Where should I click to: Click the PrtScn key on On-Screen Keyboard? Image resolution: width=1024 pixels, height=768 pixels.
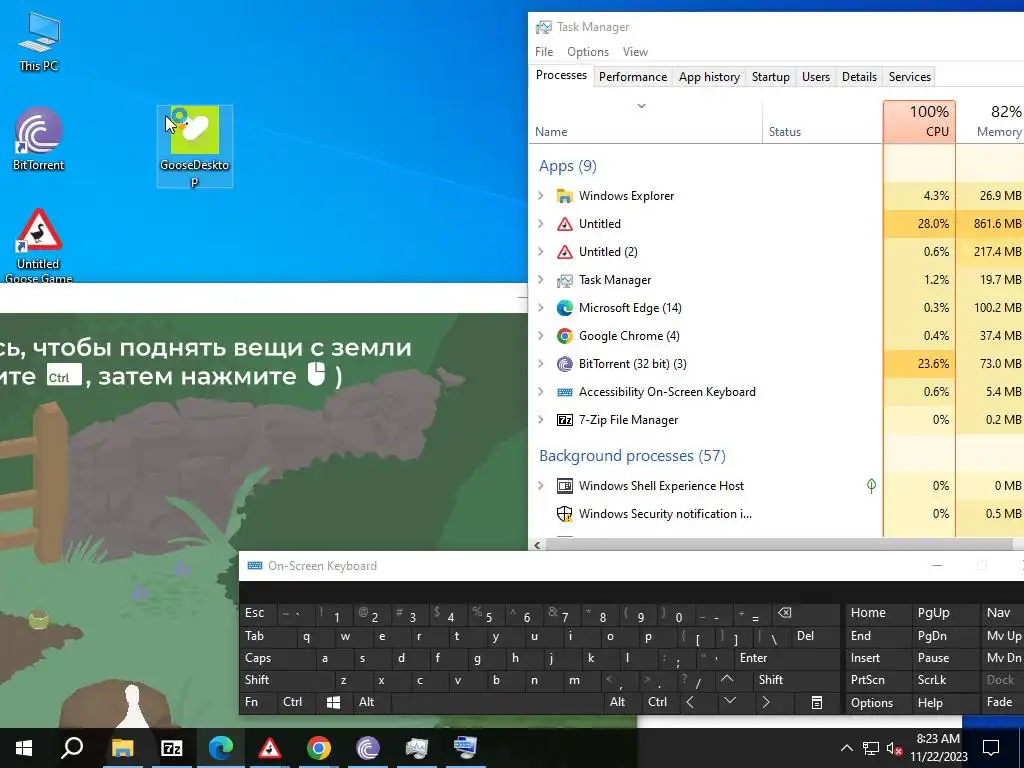pyautogui.click(x=878, y=680)
